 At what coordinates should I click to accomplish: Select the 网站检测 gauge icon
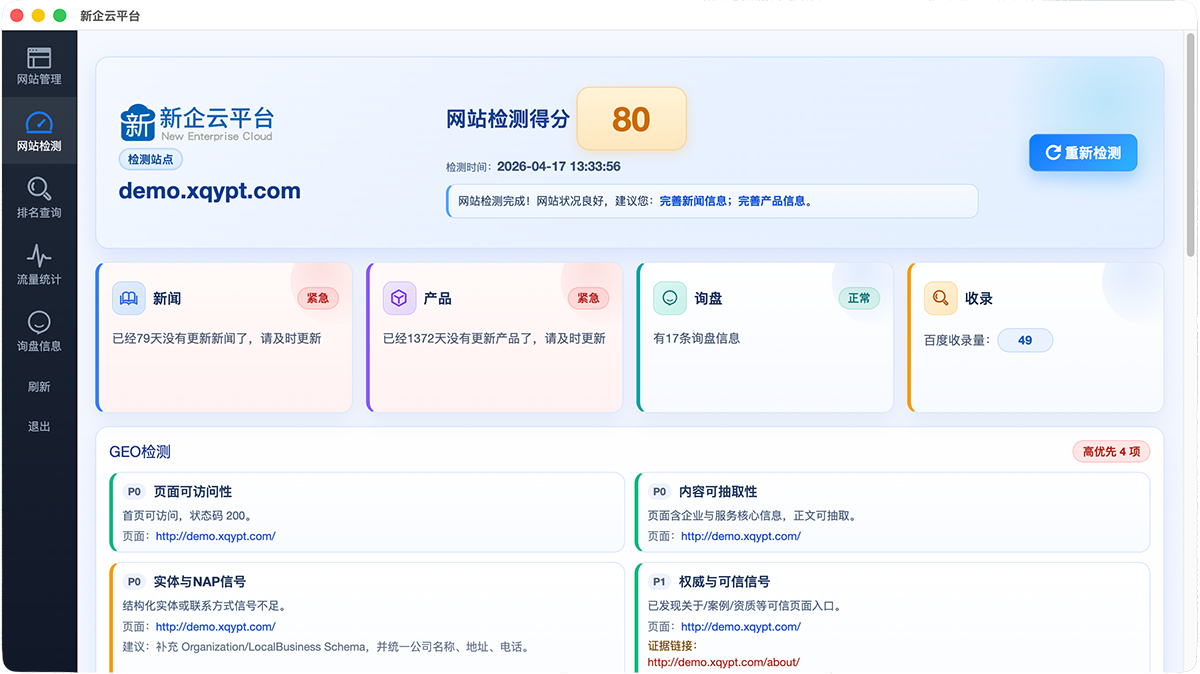pos(39,124)
